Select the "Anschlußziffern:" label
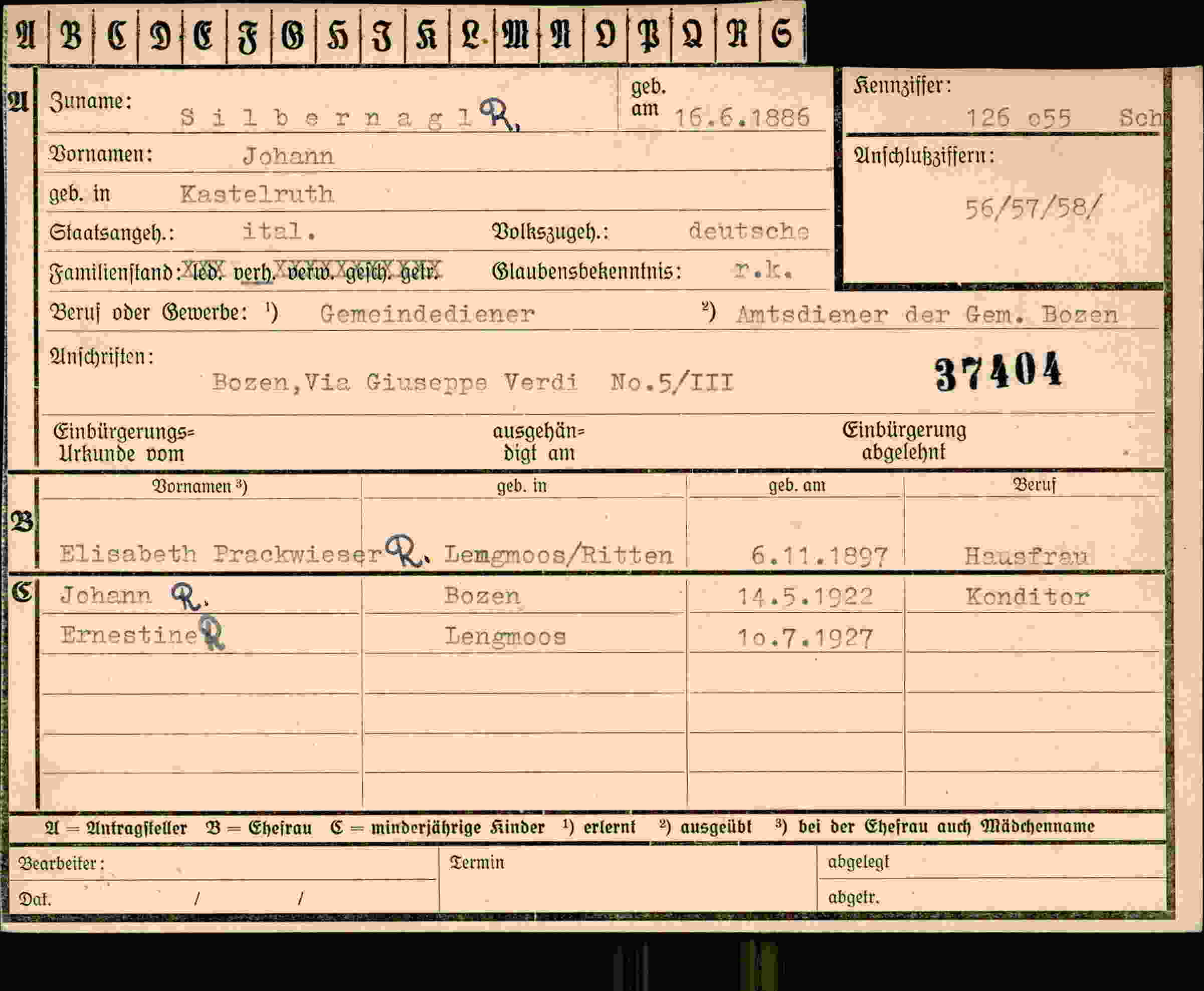The width and height of the screenshot is (1204, 991). (924, 155)
